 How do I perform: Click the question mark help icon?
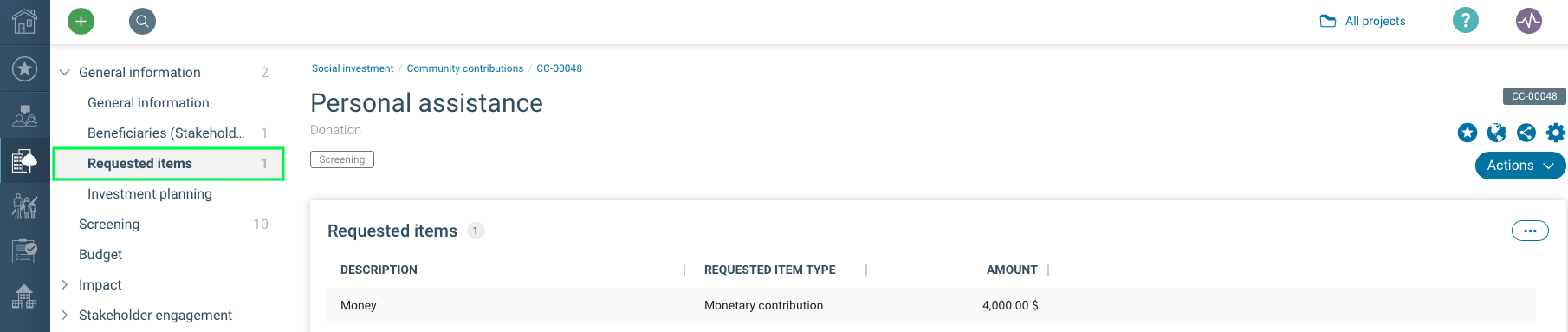click(1465, 20)
